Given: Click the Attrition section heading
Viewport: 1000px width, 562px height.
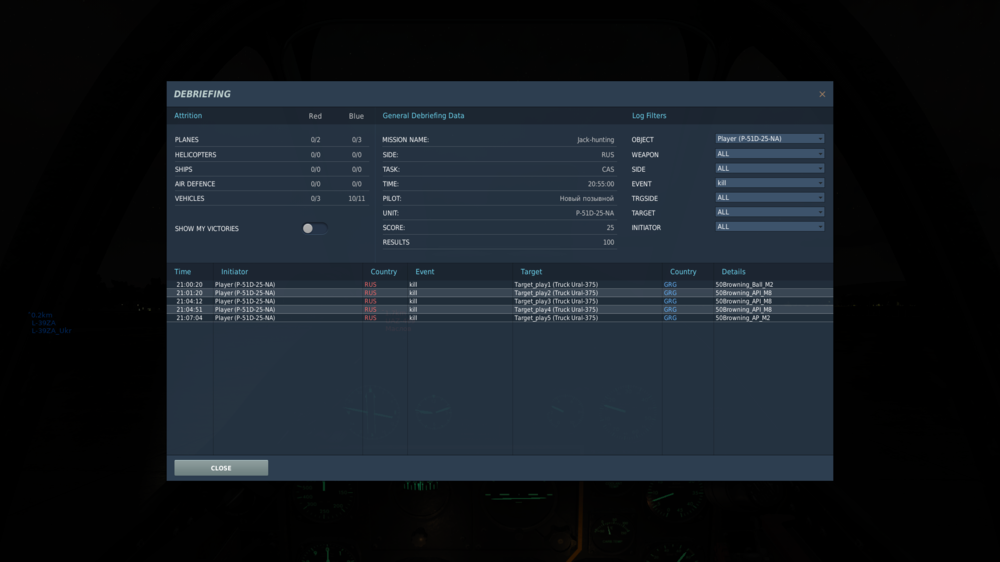Looking at the screenshot, I should pyautogui.click(x=188, y=115).
